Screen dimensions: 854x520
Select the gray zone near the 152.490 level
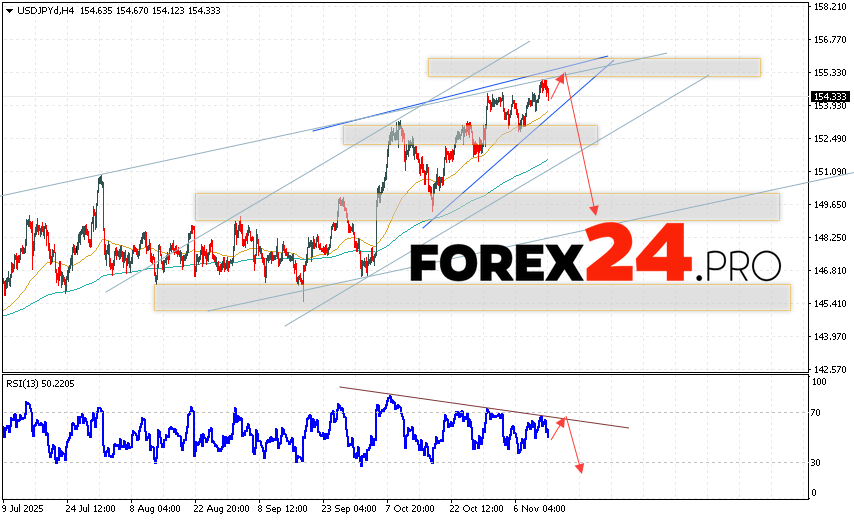pos(470,135)
